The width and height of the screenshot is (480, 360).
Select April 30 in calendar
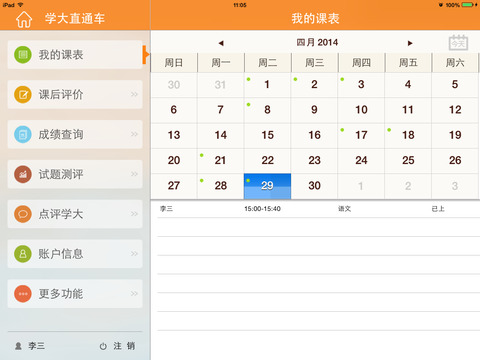pyautogui.click(x=314, y=186)
